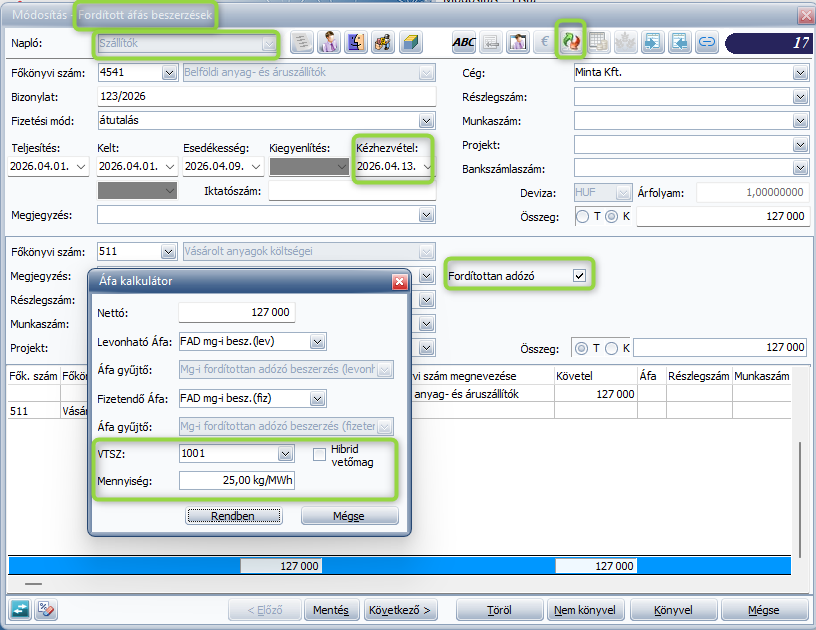Click the framed person portrait toolbar icon
The width and height of the screenshot is (816, 630).
click(518, 42)
